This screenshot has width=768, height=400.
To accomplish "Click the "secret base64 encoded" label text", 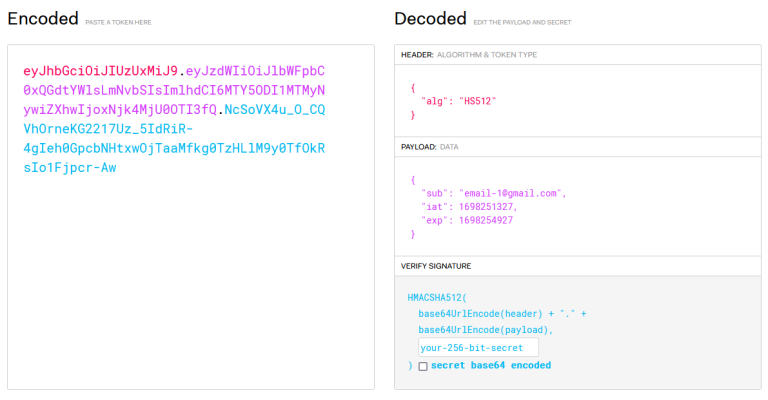I will [x=490, y=366].
